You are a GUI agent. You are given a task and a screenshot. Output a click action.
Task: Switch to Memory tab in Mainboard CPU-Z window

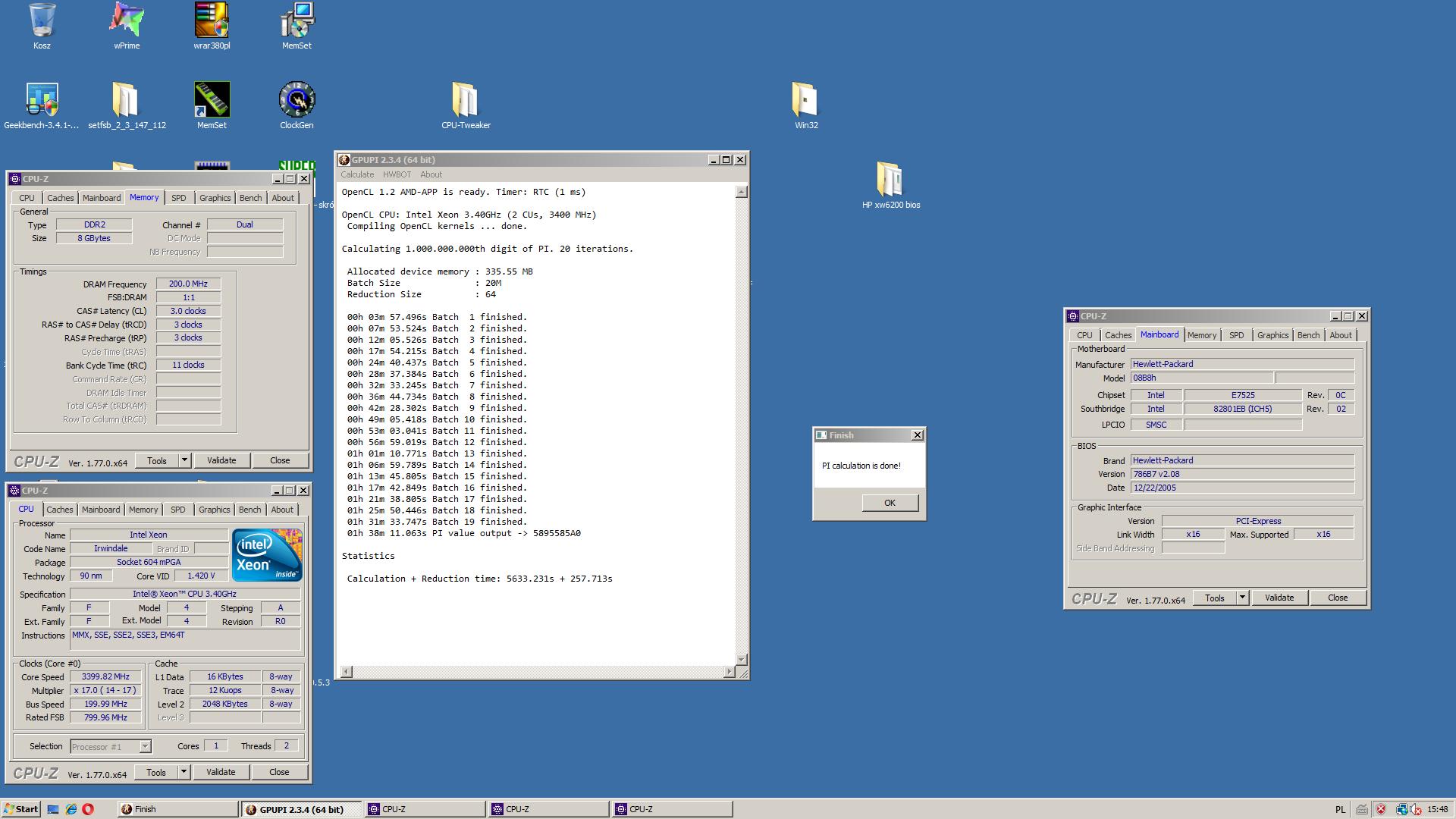1202,335
